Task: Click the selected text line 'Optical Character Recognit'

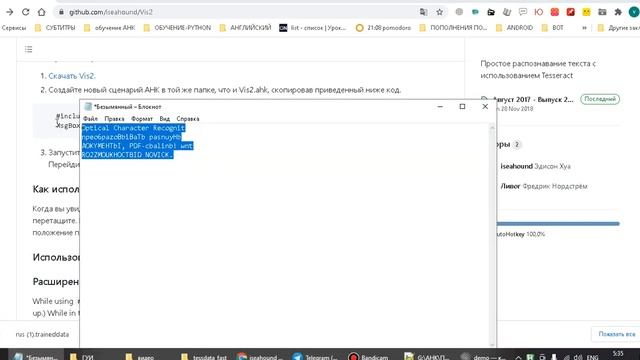Action: (133, 128)
